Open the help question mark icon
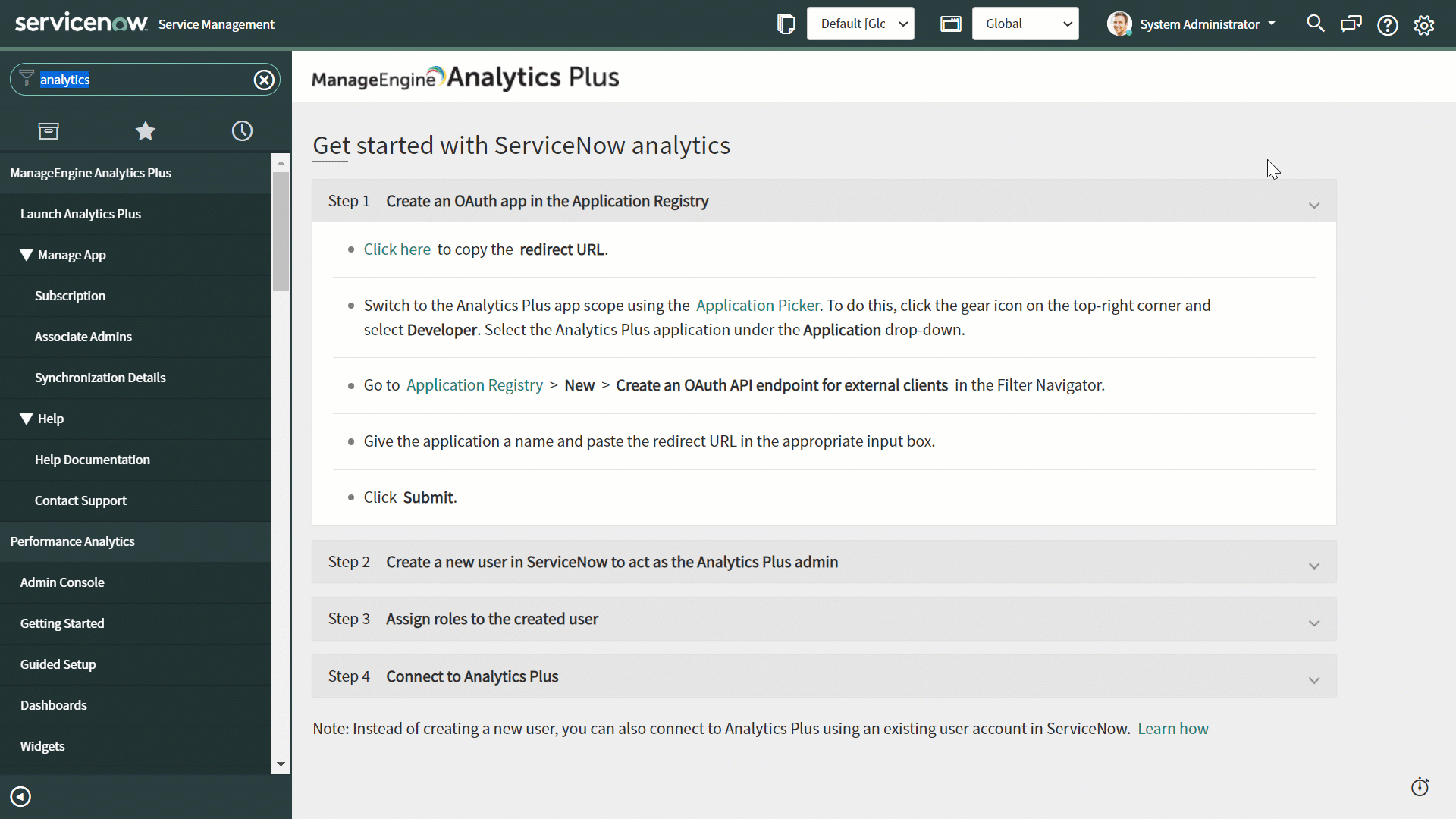This screenshot has height=819, width=1456. (1388, 25)
